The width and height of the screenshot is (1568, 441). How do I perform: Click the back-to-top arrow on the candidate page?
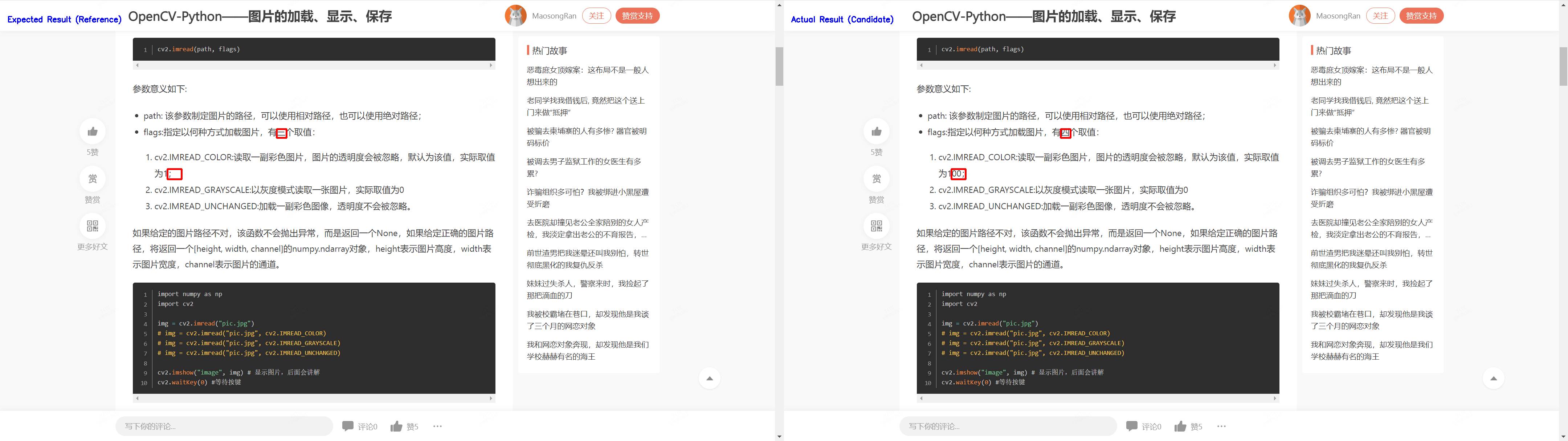[x=1493, y=378]
